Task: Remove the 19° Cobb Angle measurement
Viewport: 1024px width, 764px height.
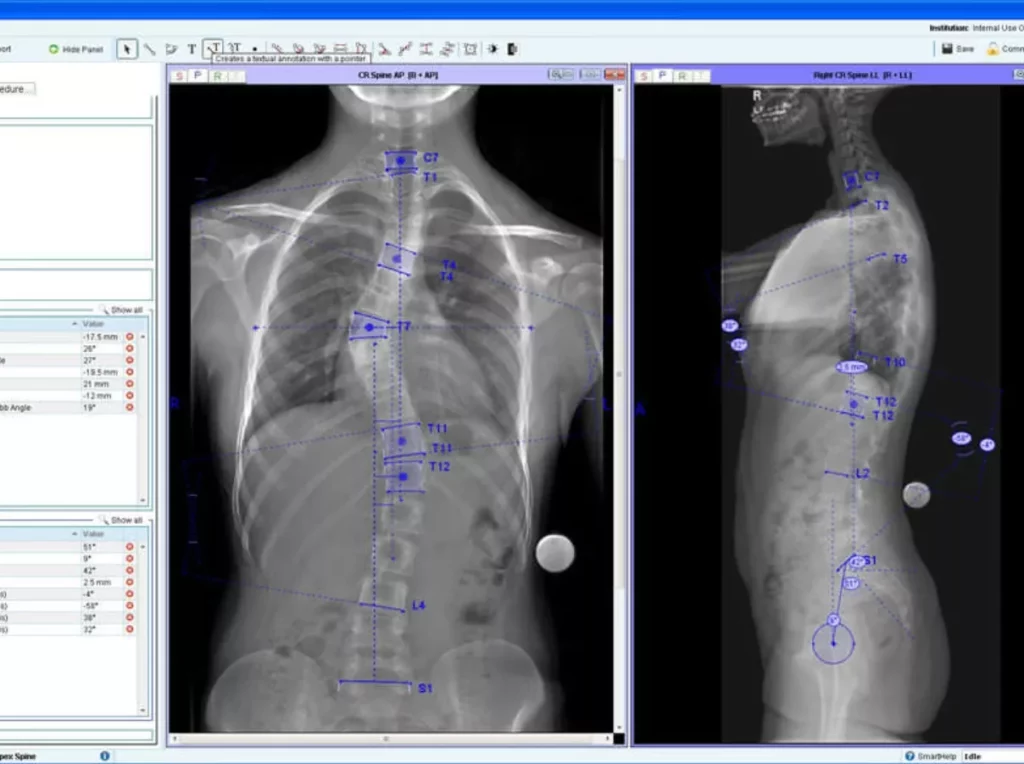Action: coord(130,407)
